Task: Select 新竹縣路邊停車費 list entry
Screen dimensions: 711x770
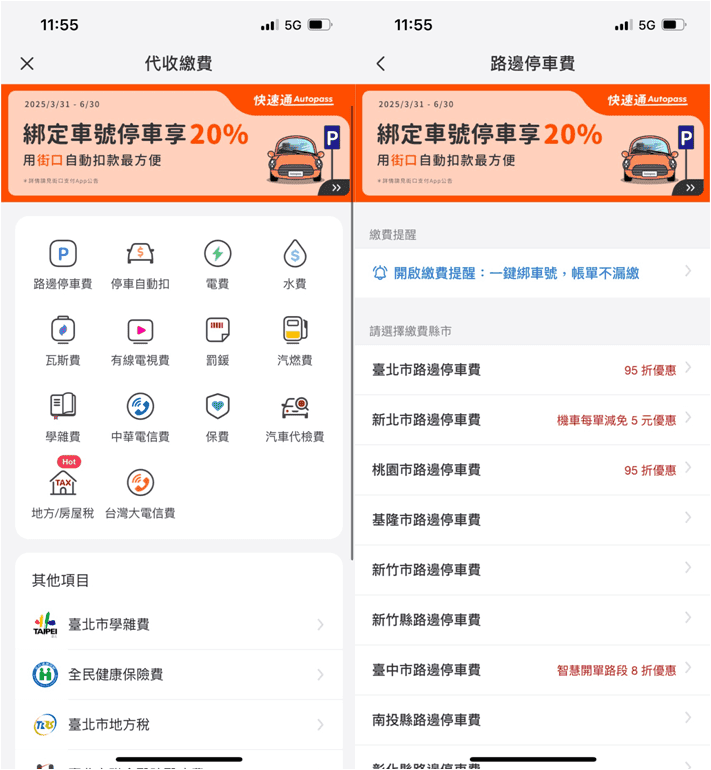Action: [x=532, y=620]
